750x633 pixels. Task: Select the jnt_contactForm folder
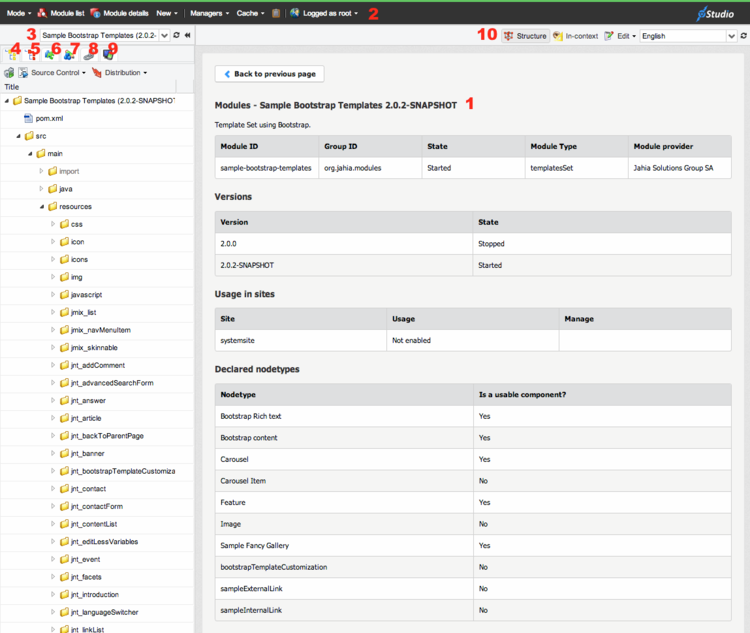pyautogui.click(x=97, y=506)
